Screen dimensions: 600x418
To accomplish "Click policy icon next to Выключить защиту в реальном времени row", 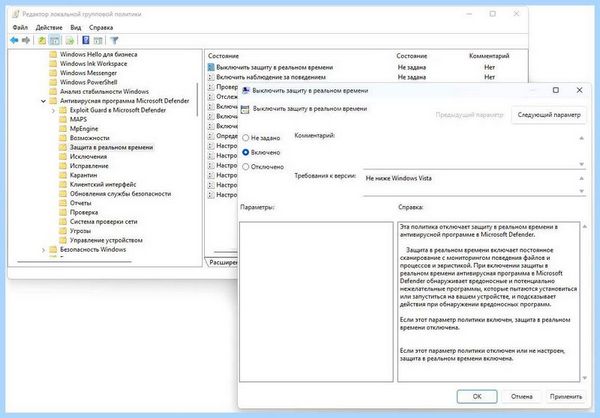I will coord(211,67).
